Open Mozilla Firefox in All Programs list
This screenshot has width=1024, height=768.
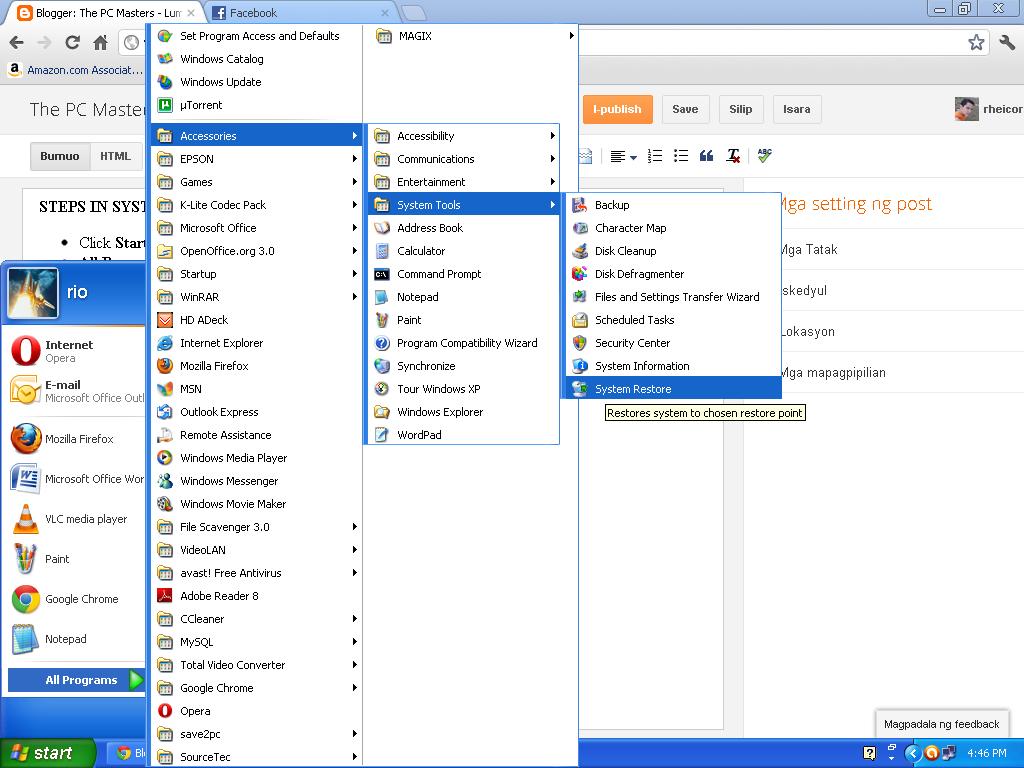(257, 366)
